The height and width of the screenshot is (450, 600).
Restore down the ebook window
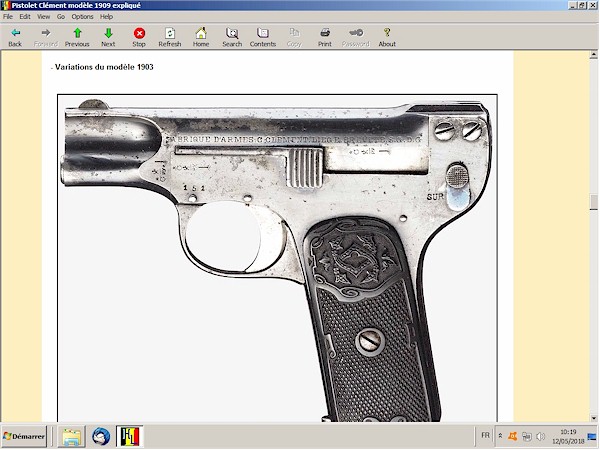(x=582, y=5)
